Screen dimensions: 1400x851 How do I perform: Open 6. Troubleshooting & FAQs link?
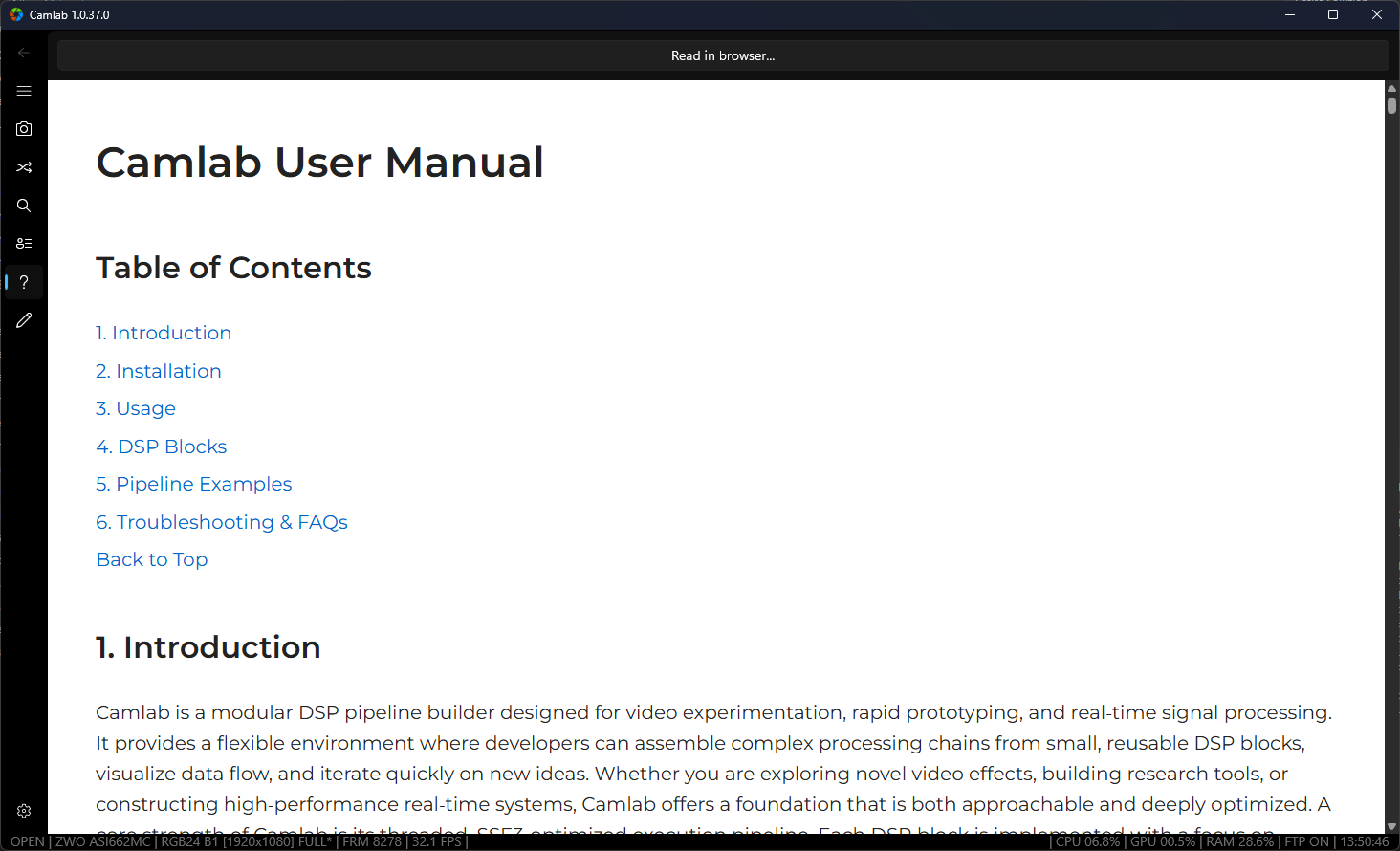coord(222,522)
